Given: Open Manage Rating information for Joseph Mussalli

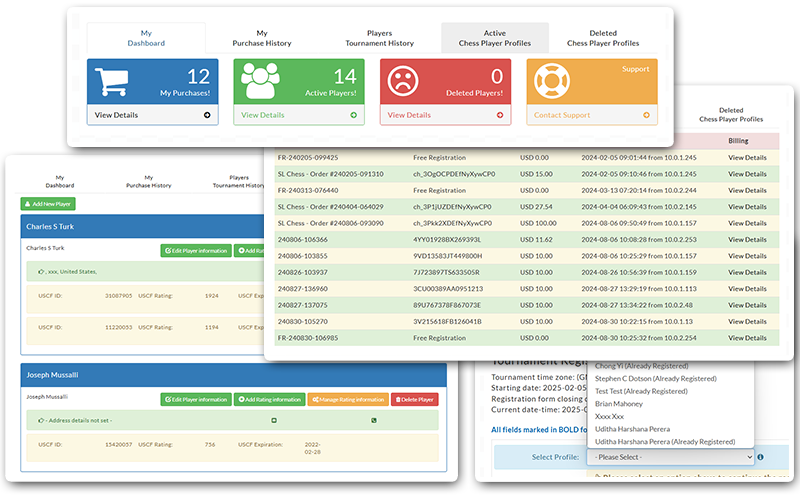Looking at the screenshot, I should 347,399.
